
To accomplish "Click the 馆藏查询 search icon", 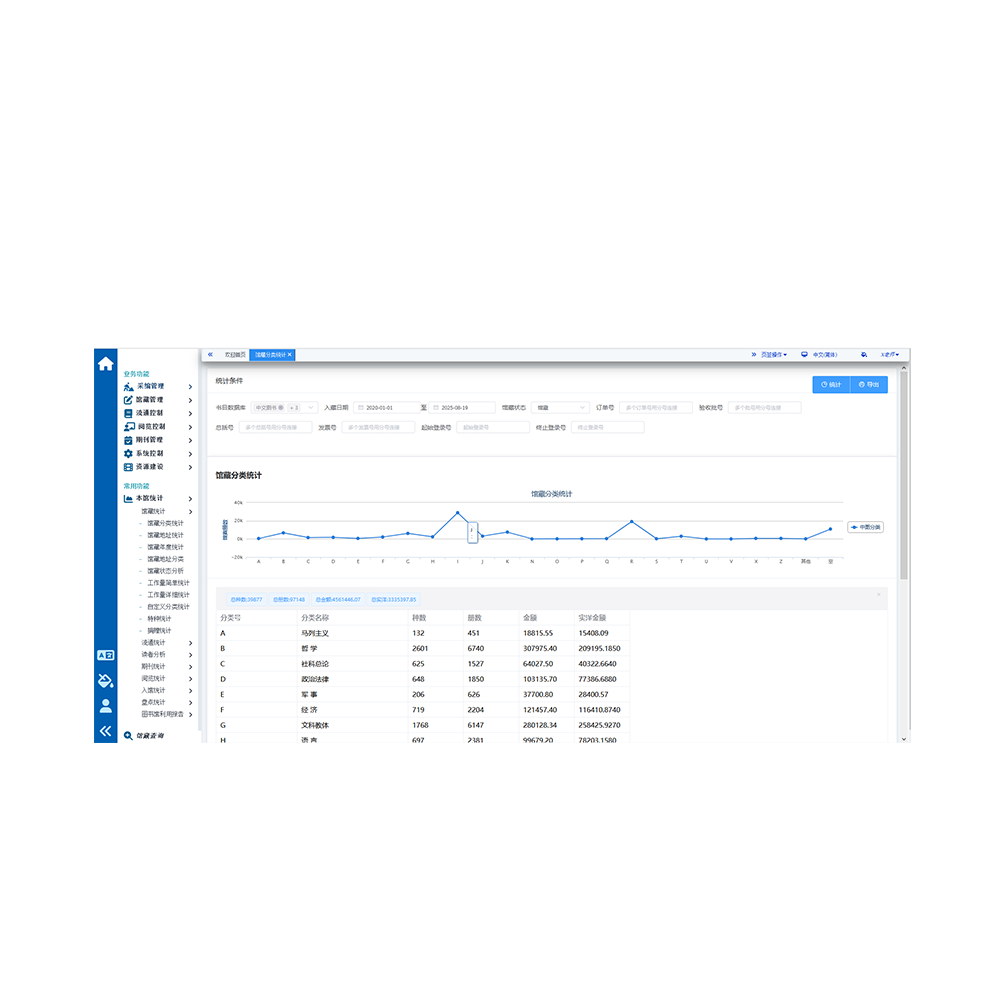I will pyautogui.click(x=128, y=736).
